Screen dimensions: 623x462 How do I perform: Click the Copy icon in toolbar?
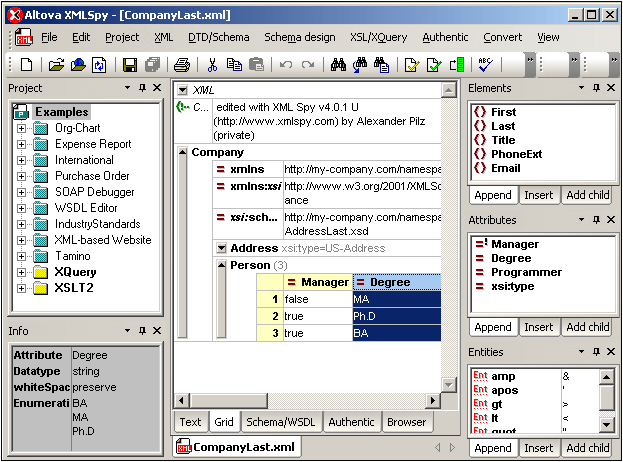[234, 64]
